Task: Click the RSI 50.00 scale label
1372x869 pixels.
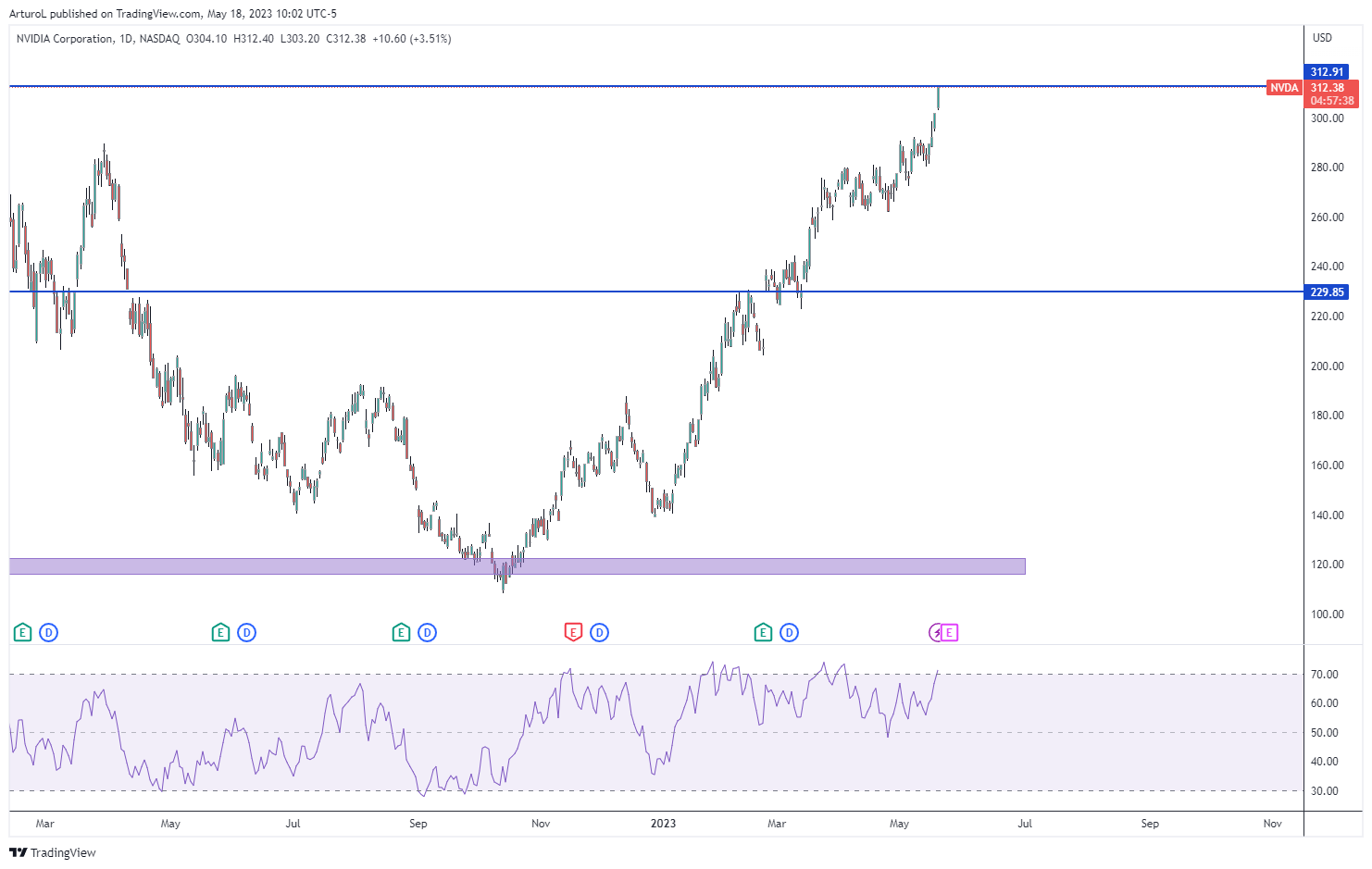Action: (x=1324, y=733)
